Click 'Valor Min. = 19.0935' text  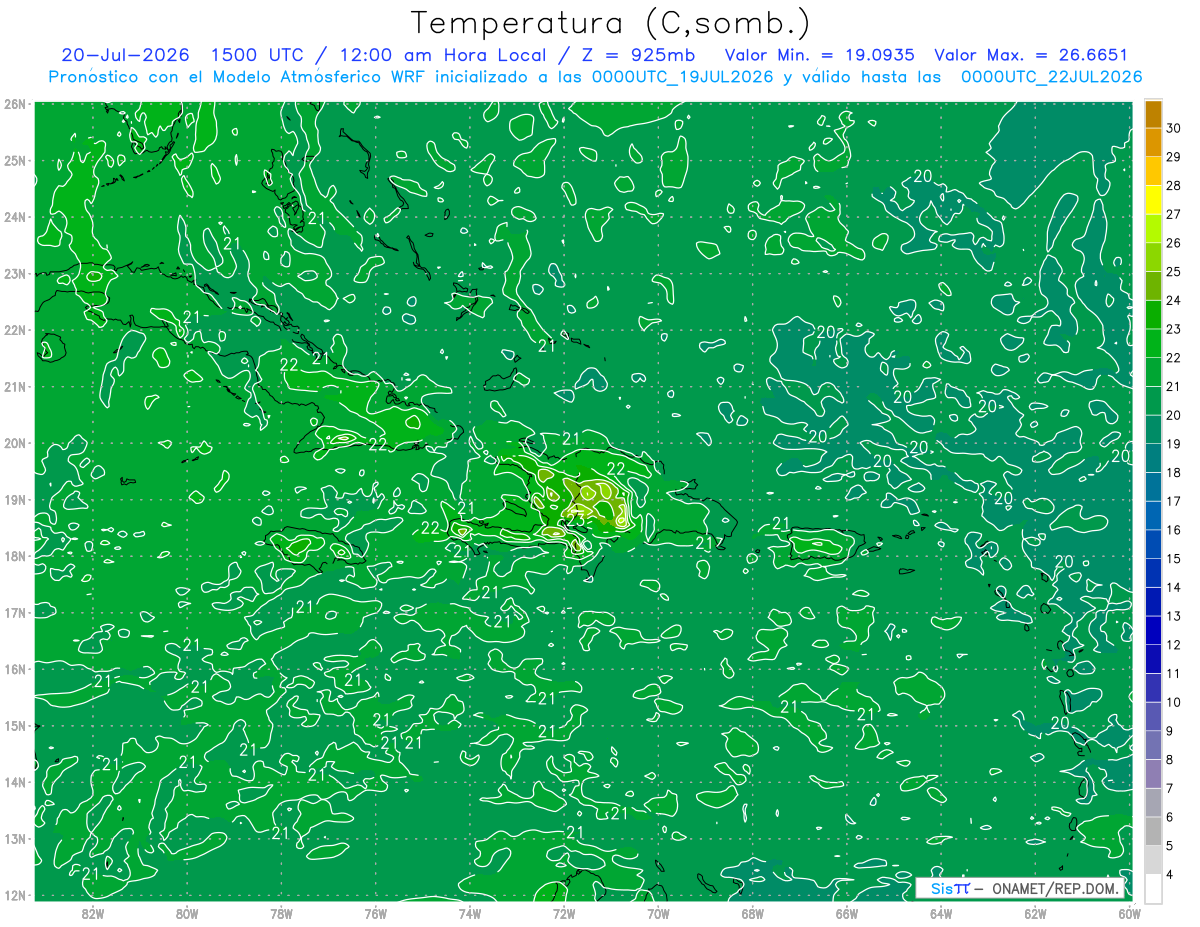[820, 55]
